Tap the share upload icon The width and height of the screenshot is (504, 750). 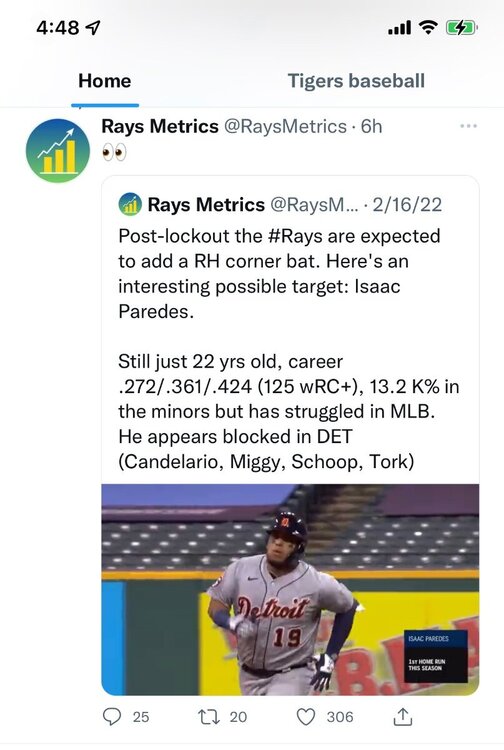403,716
